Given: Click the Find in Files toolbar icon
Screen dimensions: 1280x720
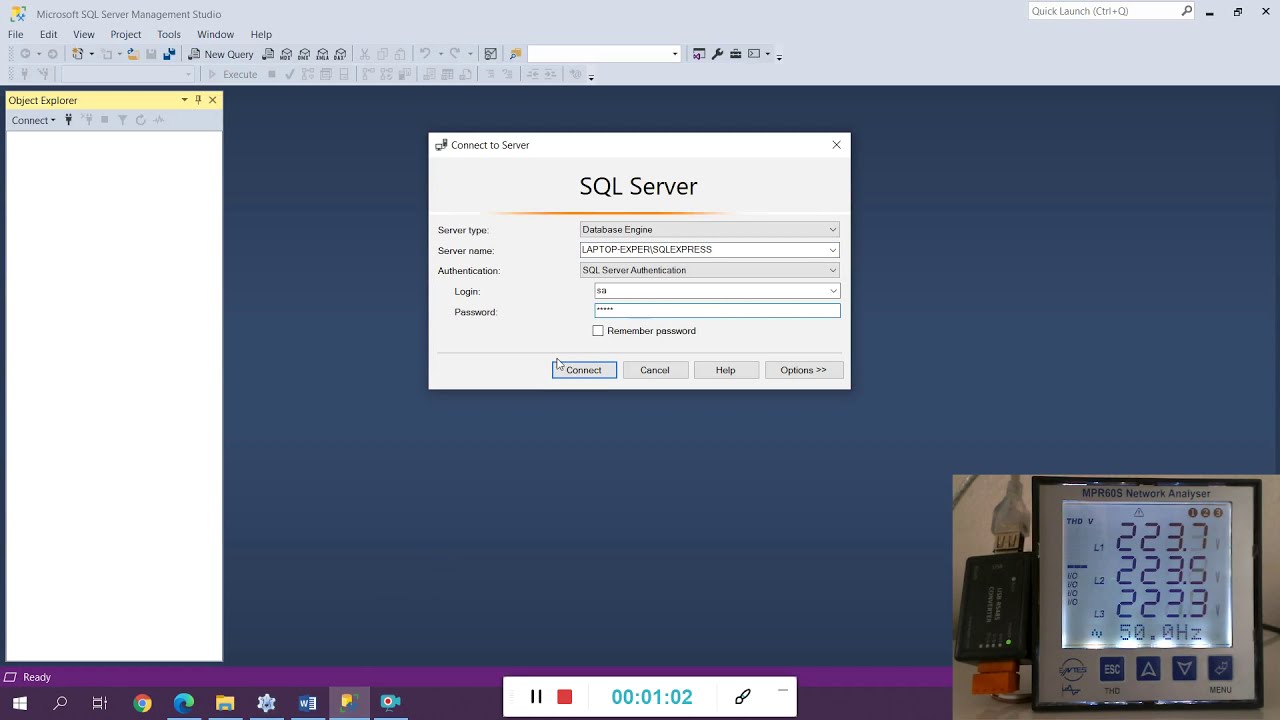Looking at the screenshot, I should (515, 54).
